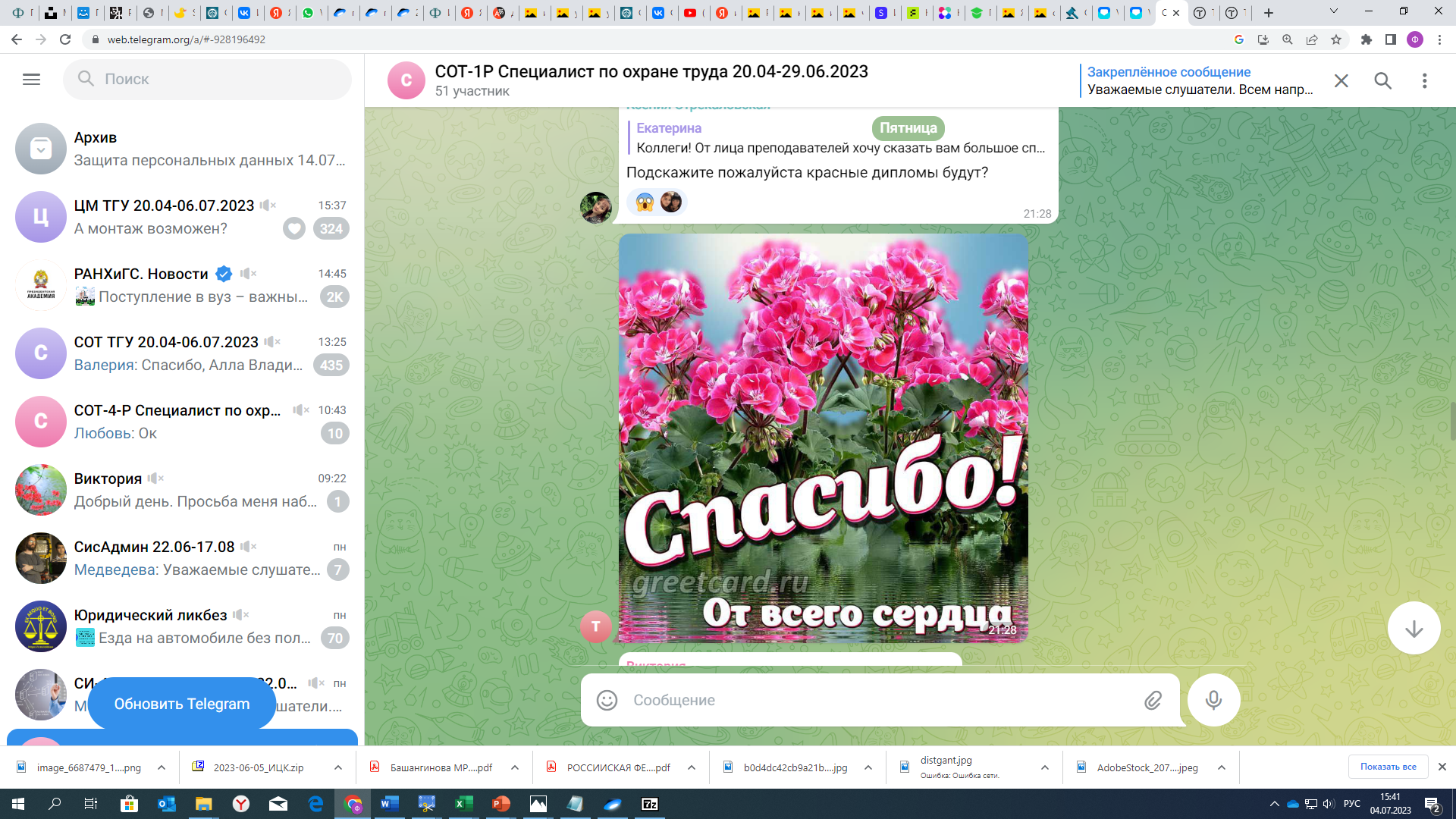Open the emoji picker smiley icon
Screen dimensions: 1456x819
607,700
